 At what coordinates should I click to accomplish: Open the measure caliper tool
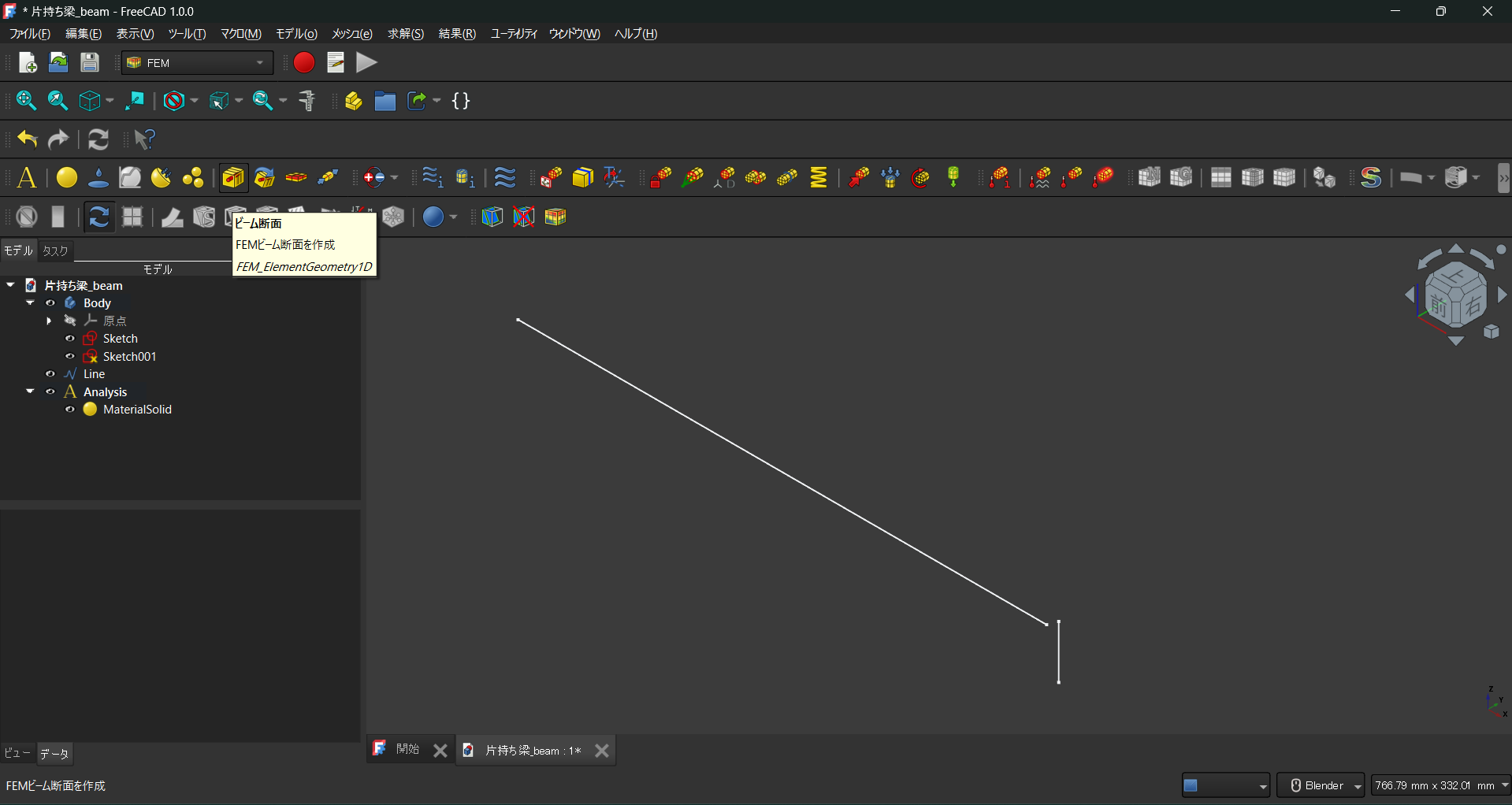point(307,101)
